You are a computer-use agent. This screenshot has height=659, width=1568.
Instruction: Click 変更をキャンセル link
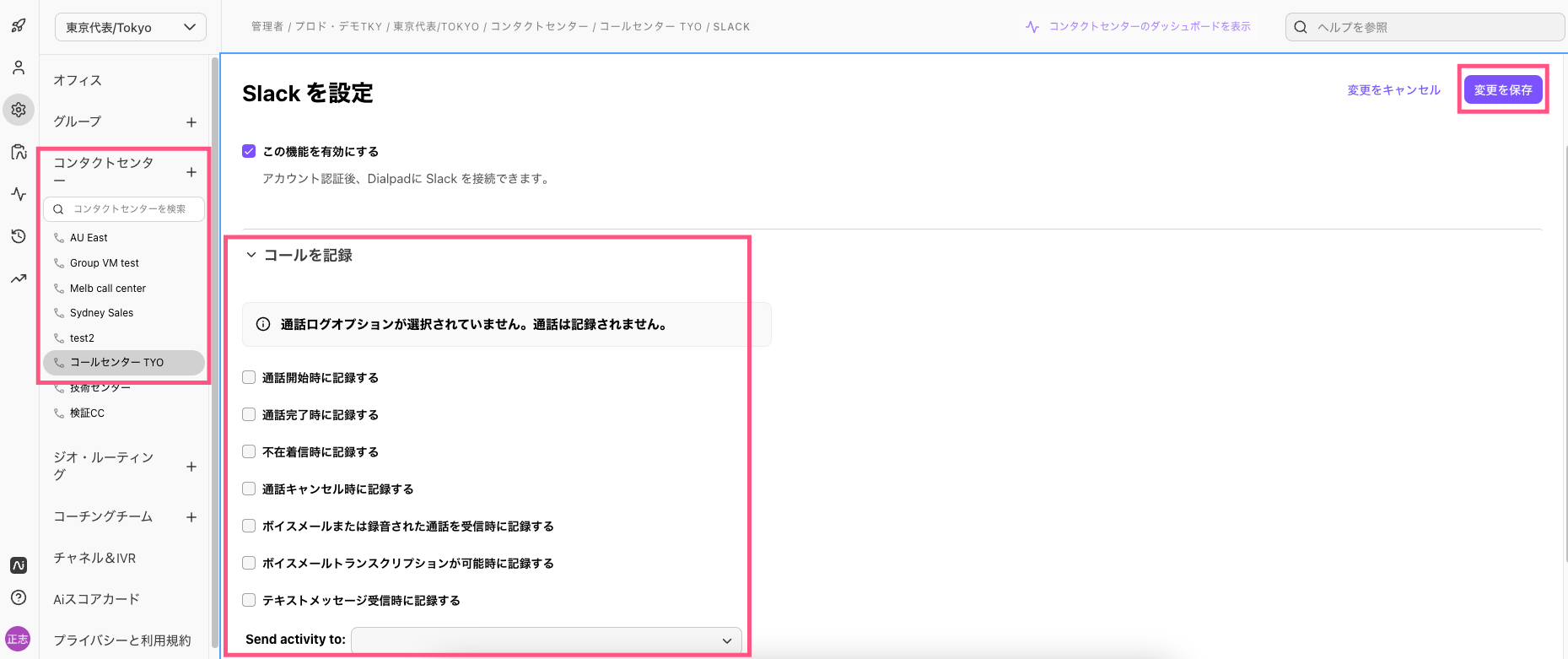pos(1393,89)
